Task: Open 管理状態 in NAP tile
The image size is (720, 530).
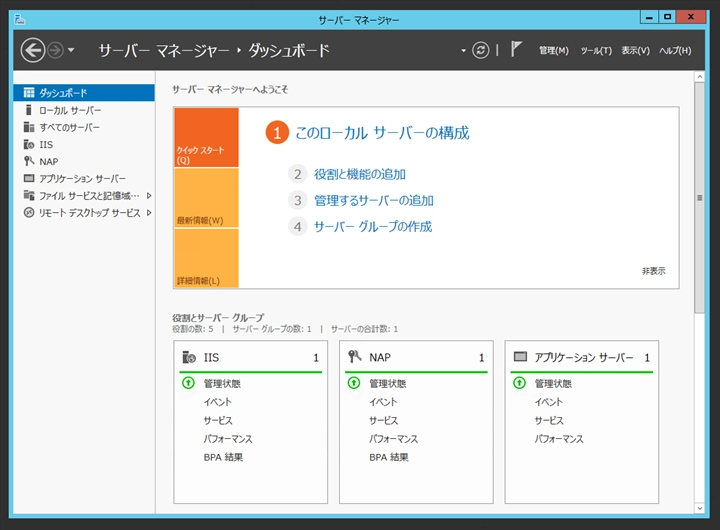Action: pos(388,383)
